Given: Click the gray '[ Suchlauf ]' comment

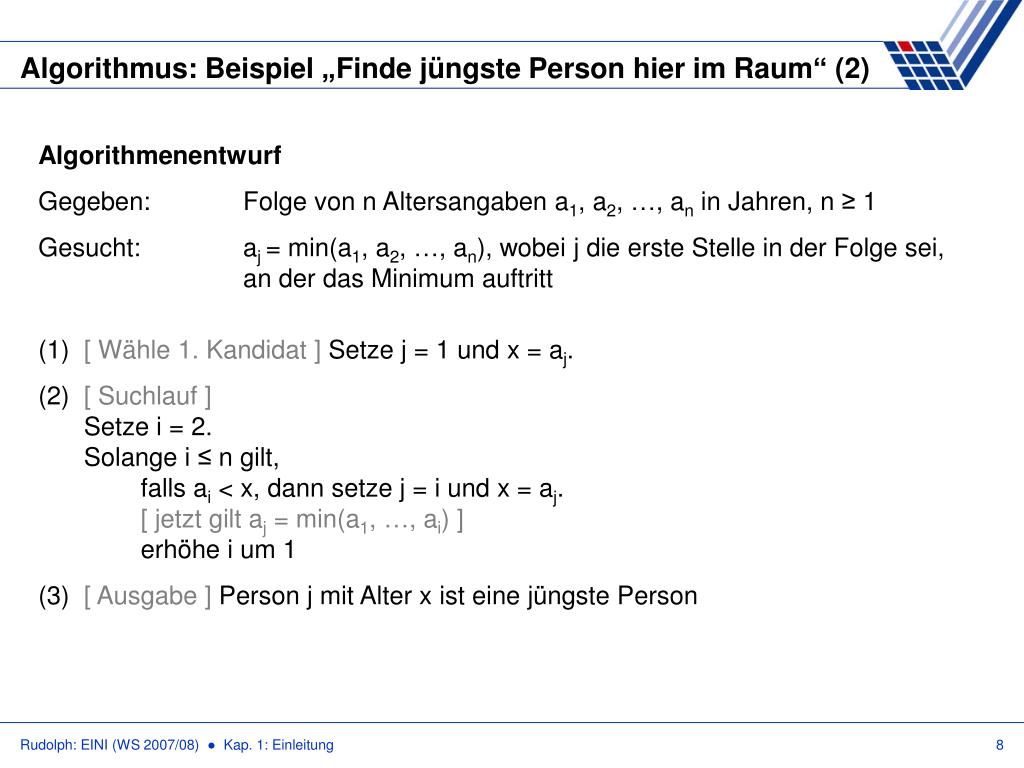Looking at the screenshot, I should (148, 396).
